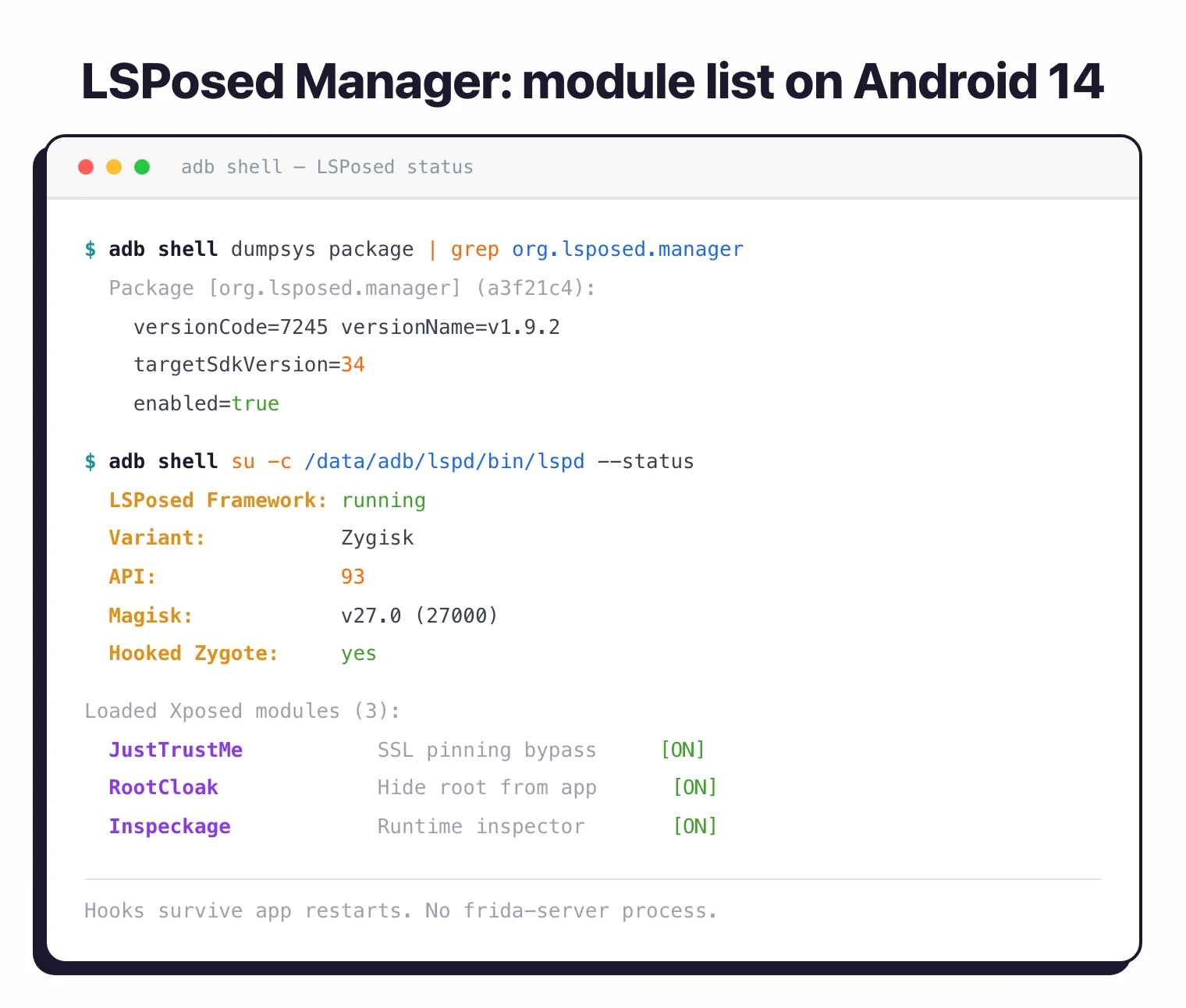Click 'Loaded Xposed modules (3):' header
1186x1008 pixels.
(x=243, y=712)
